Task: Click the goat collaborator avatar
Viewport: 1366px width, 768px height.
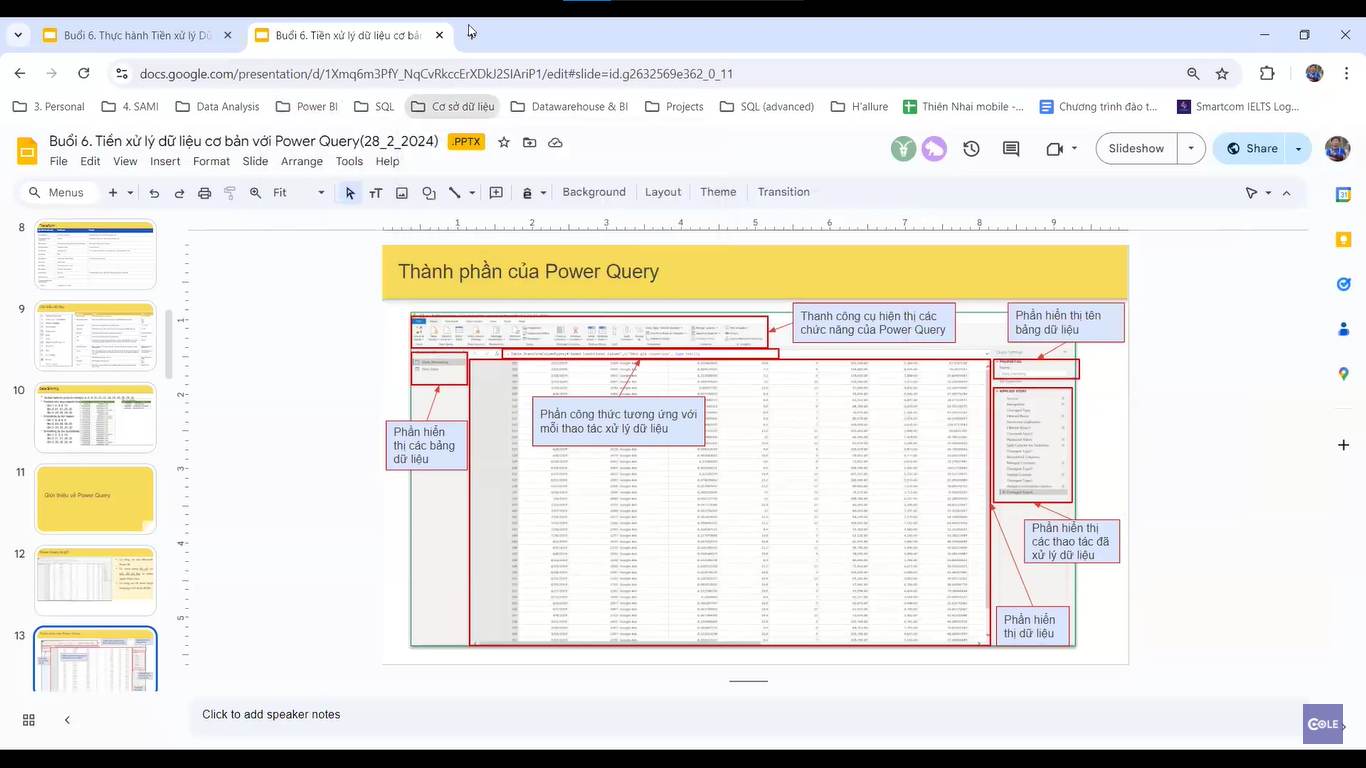Action: coord(904,149)
